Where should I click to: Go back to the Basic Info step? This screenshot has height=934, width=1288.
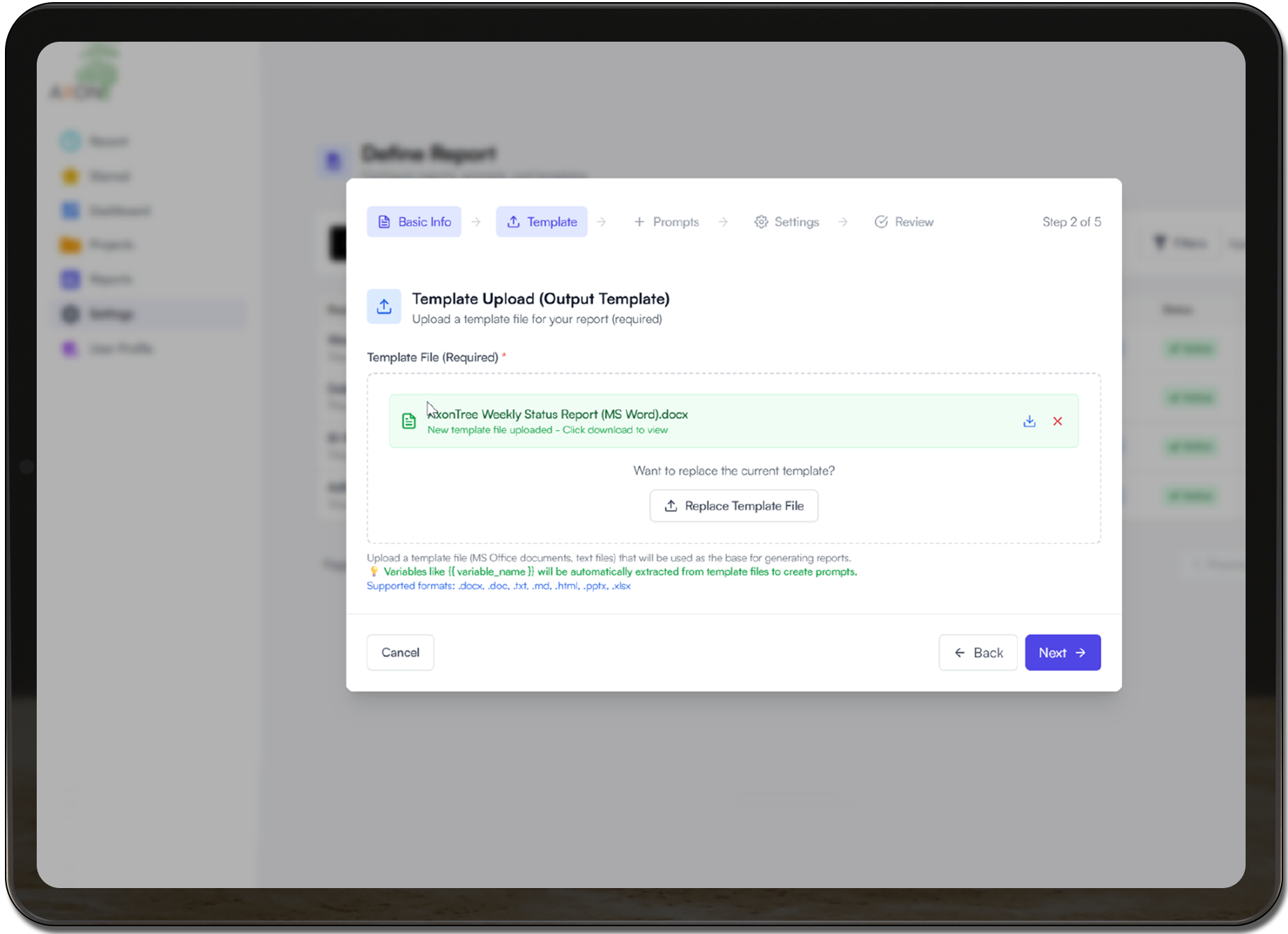414,222
